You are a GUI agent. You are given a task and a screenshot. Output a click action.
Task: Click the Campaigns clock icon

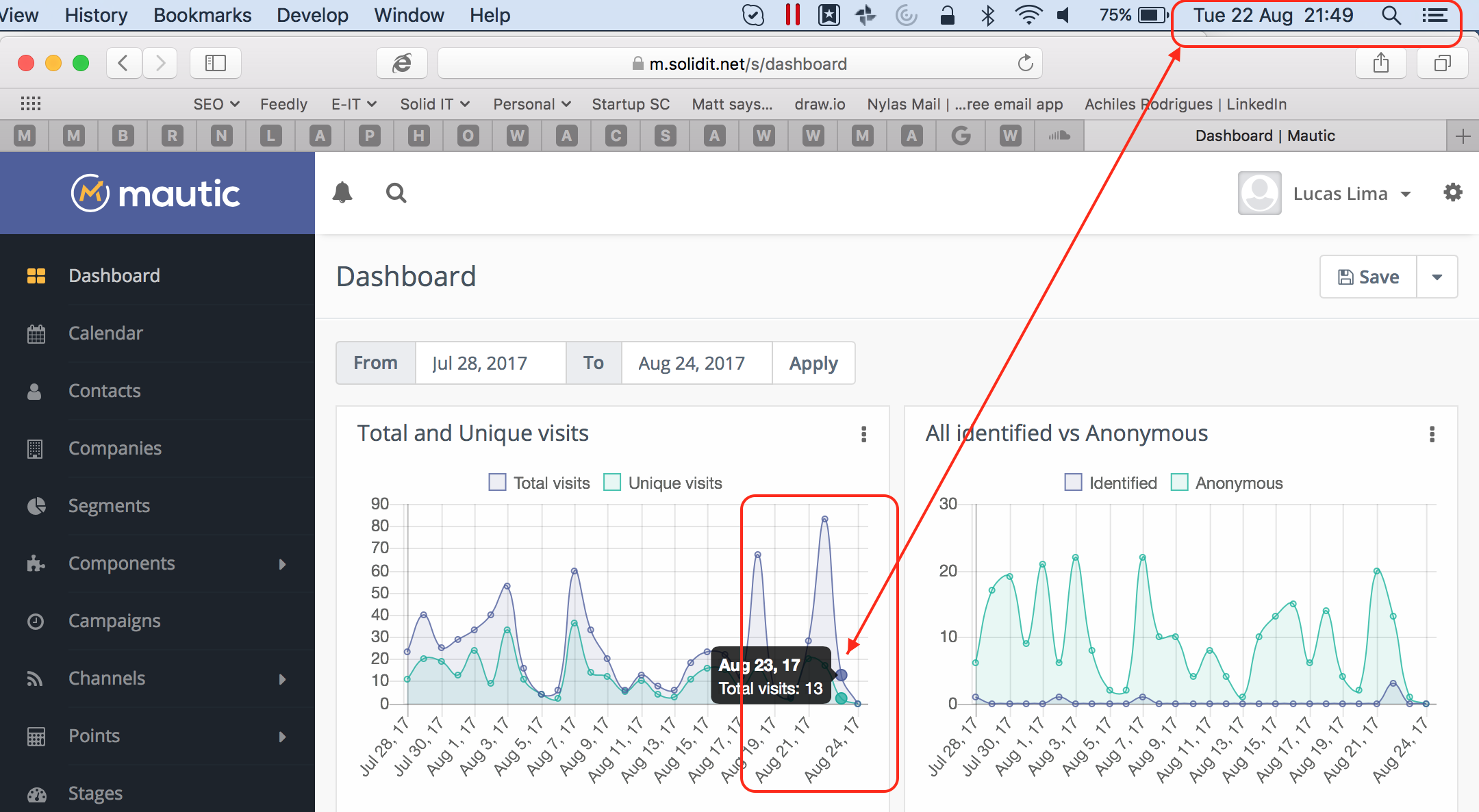tap(35, 620)
